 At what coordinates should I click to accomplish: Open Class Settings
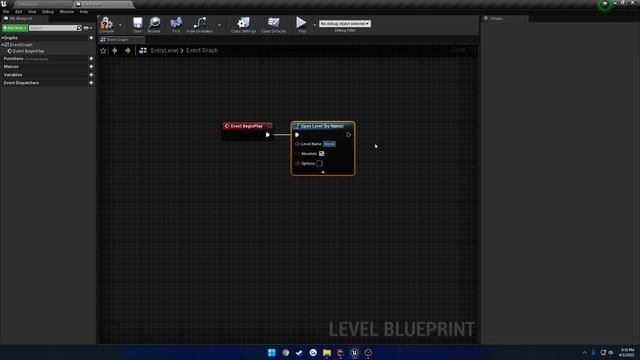(243, 24)
